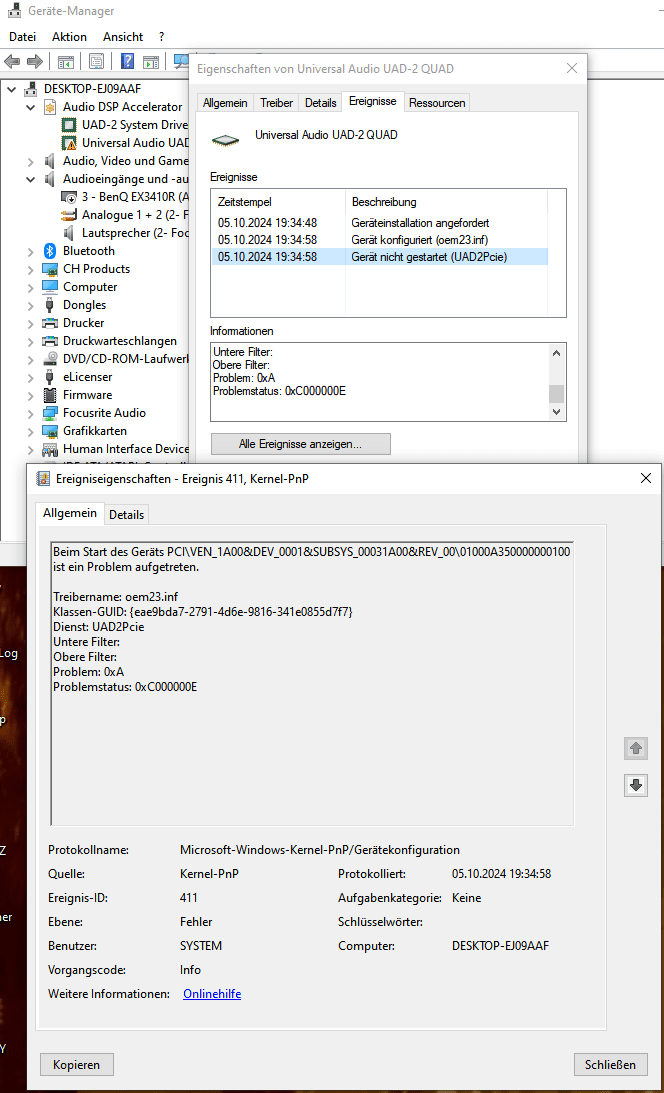This screenshot has height=1093, width=664.
Task: Click the Problemstatus: 0xC000000E line in event text
Action: point(125,687)
